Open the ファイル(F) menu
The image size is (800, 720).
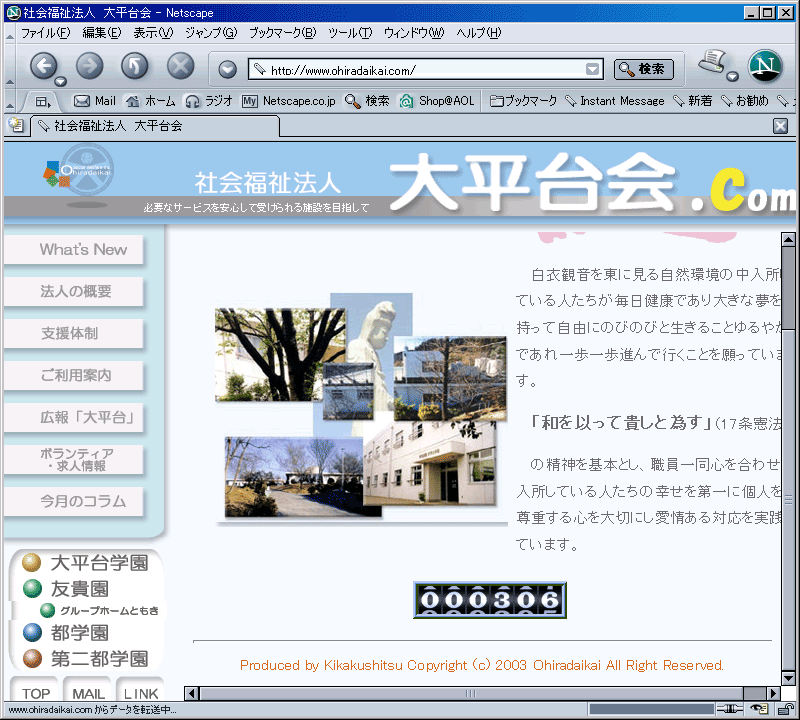45,33
